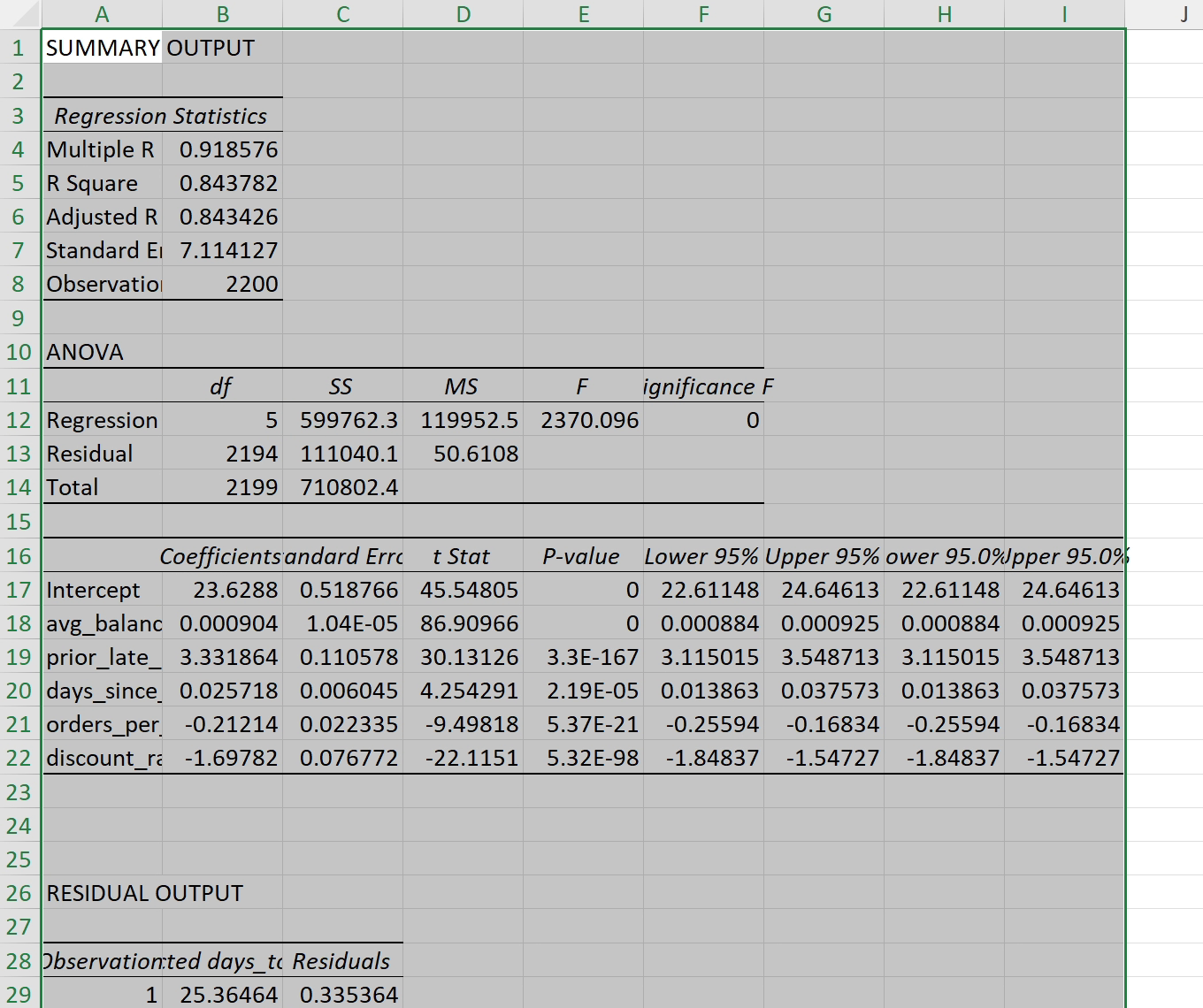Select residual value 0.335364
This screenshot has width=1203, height=1008.
coord(342,995)
